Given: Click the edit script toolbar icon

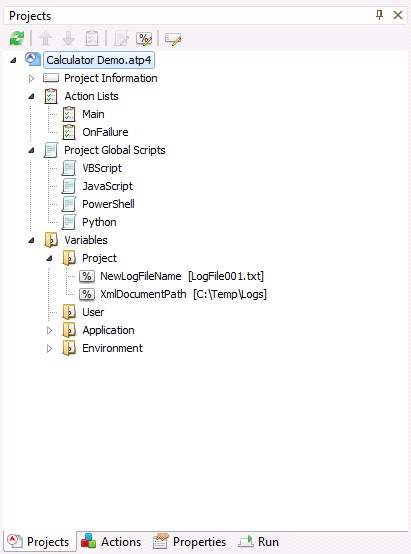Looking at the screenshot, I should point(121,39).
